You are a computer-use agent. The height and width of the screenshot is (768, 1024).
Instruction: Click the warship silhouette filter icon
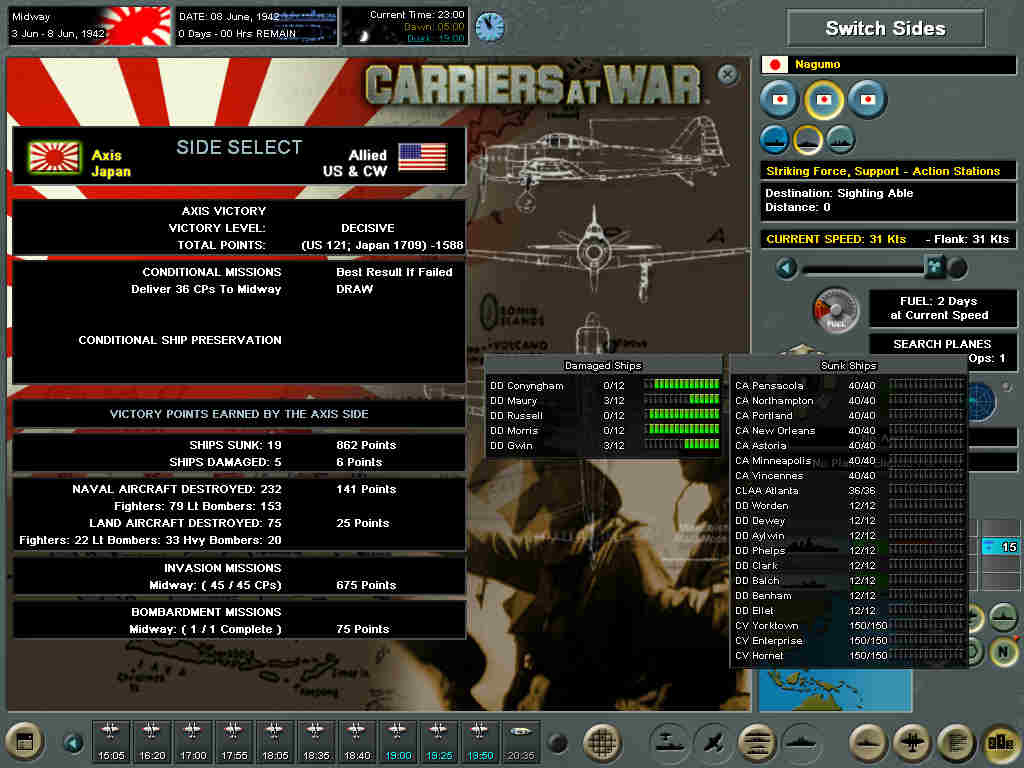pos(801,742)
